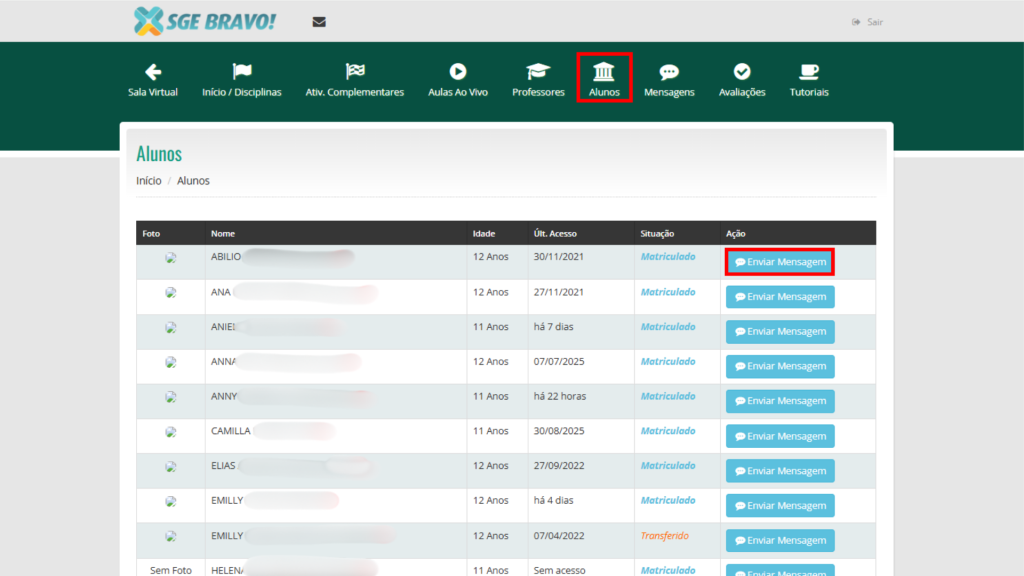Open Início / Disciplinas flag icon
The width and height of the screenshot is (1024, 576).
coord(242,72)
